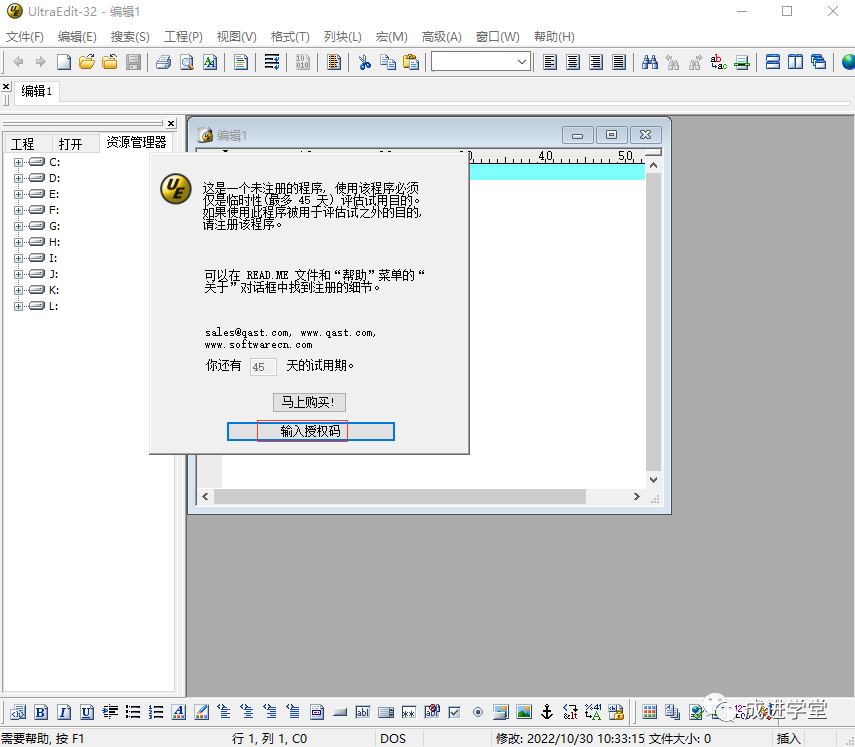
Task: Click the HTML table grid icon
Action: click(649, 712)
